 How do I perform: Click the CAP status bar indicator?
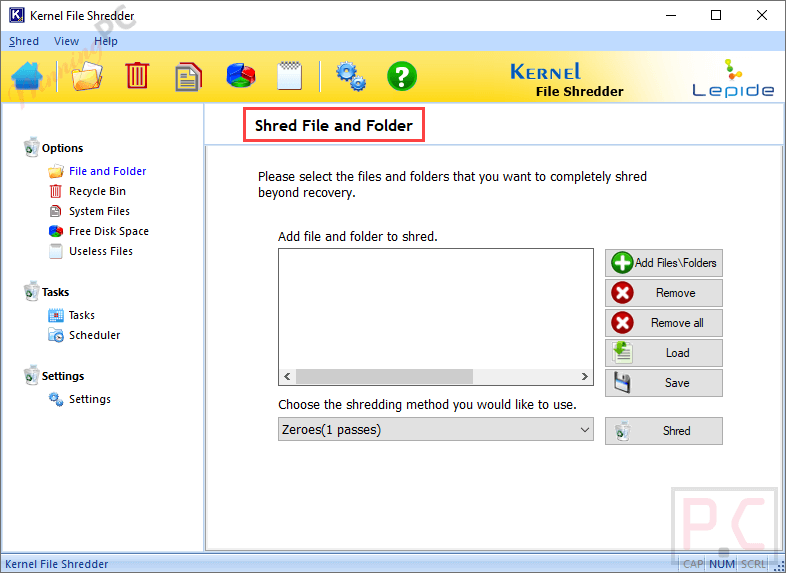[693, 564]
